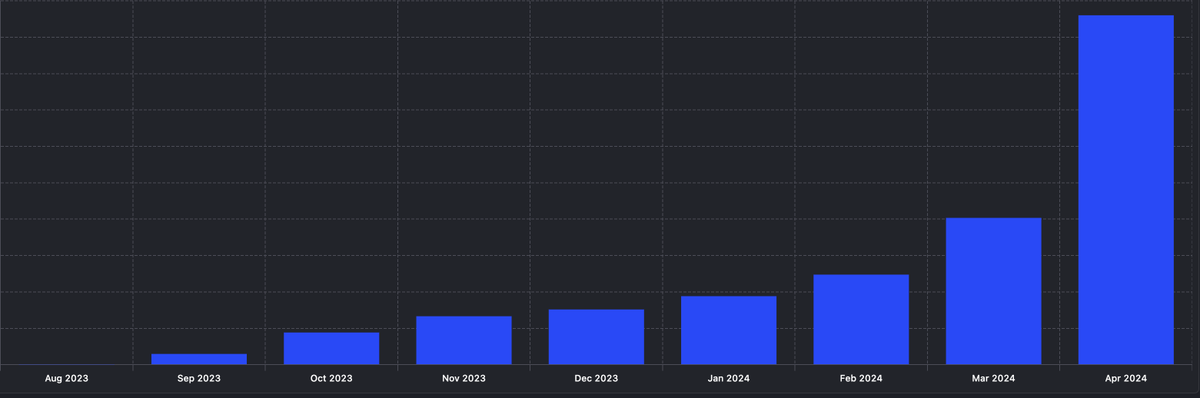
Task: Click the Mar 2024 axis label
Action: pyautogui.click(x=993, y=379)
